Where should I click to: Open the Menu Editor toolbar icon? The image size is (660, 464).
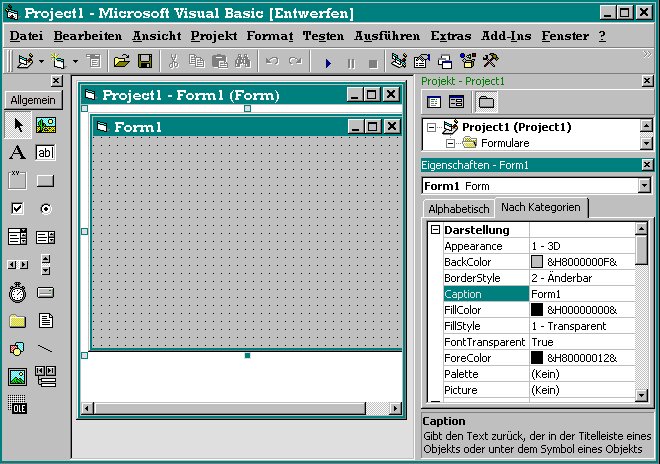(94, 61)
